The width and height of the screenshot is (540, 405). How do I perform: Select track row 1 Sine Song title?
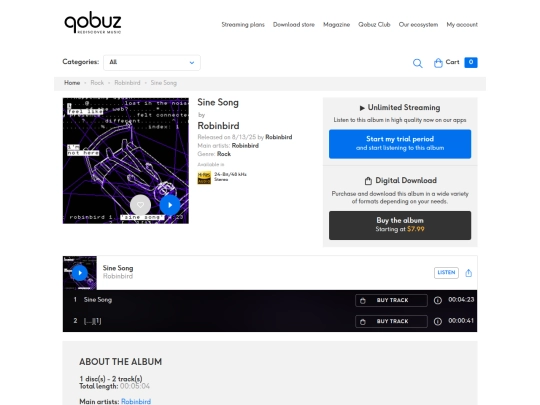point(98,300)
